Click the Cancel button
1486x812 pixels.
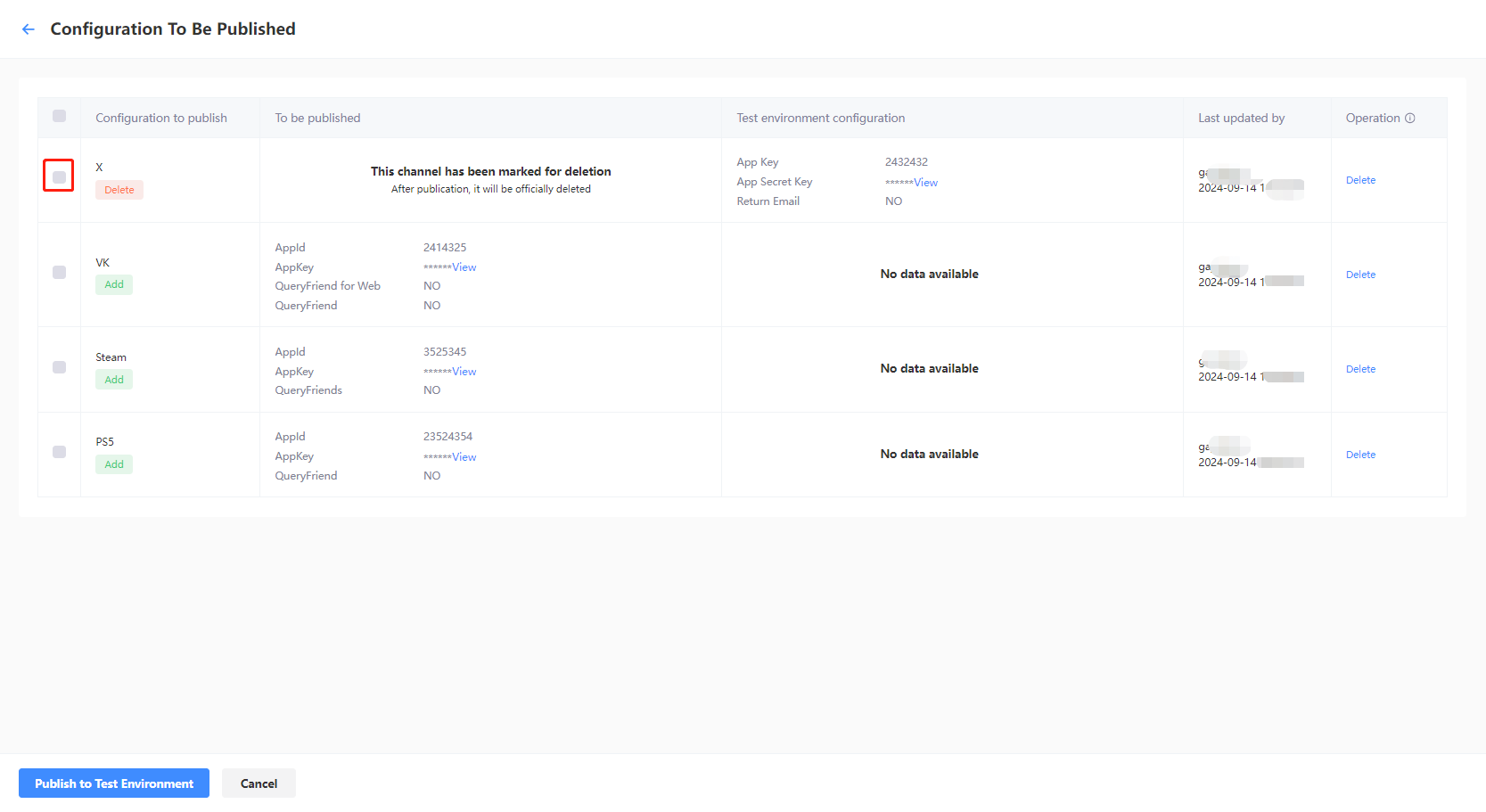coord(259,783)
